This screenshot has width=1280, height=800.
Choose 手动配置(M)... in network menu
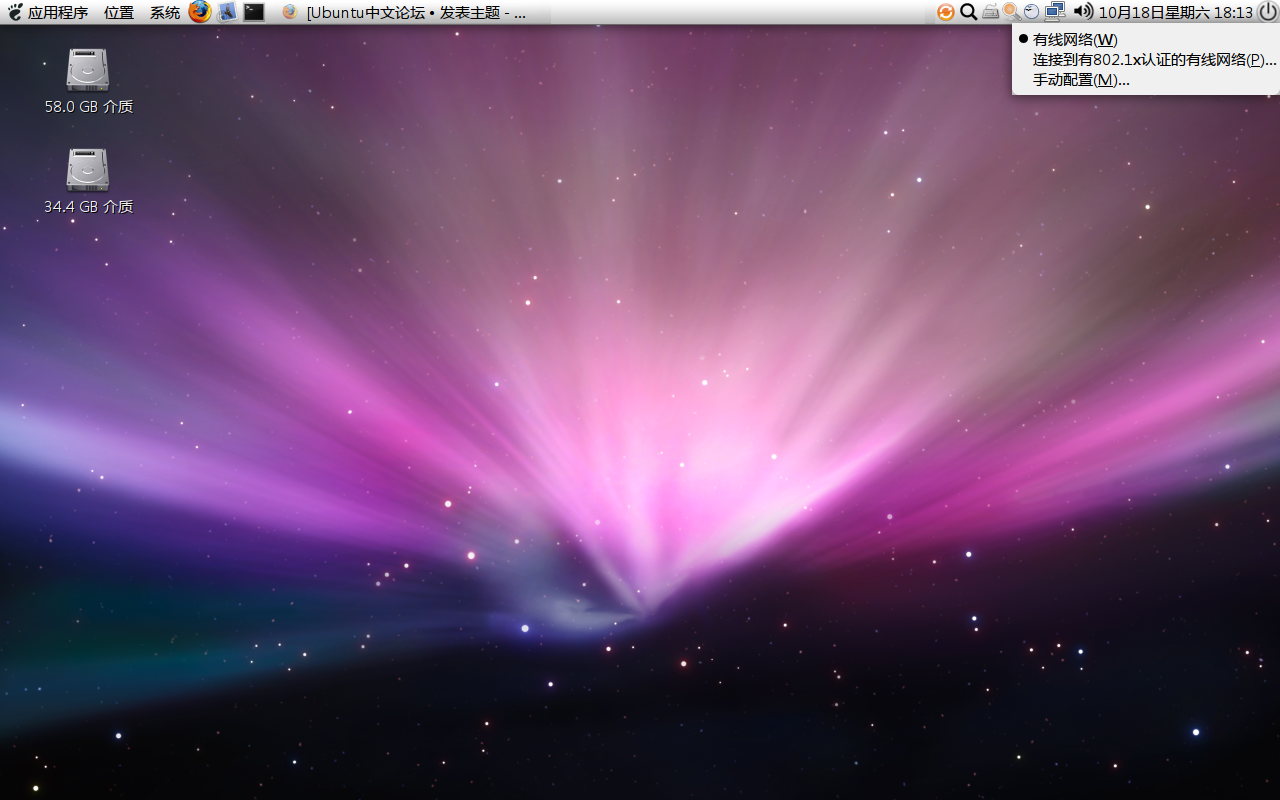[1145, 80]
